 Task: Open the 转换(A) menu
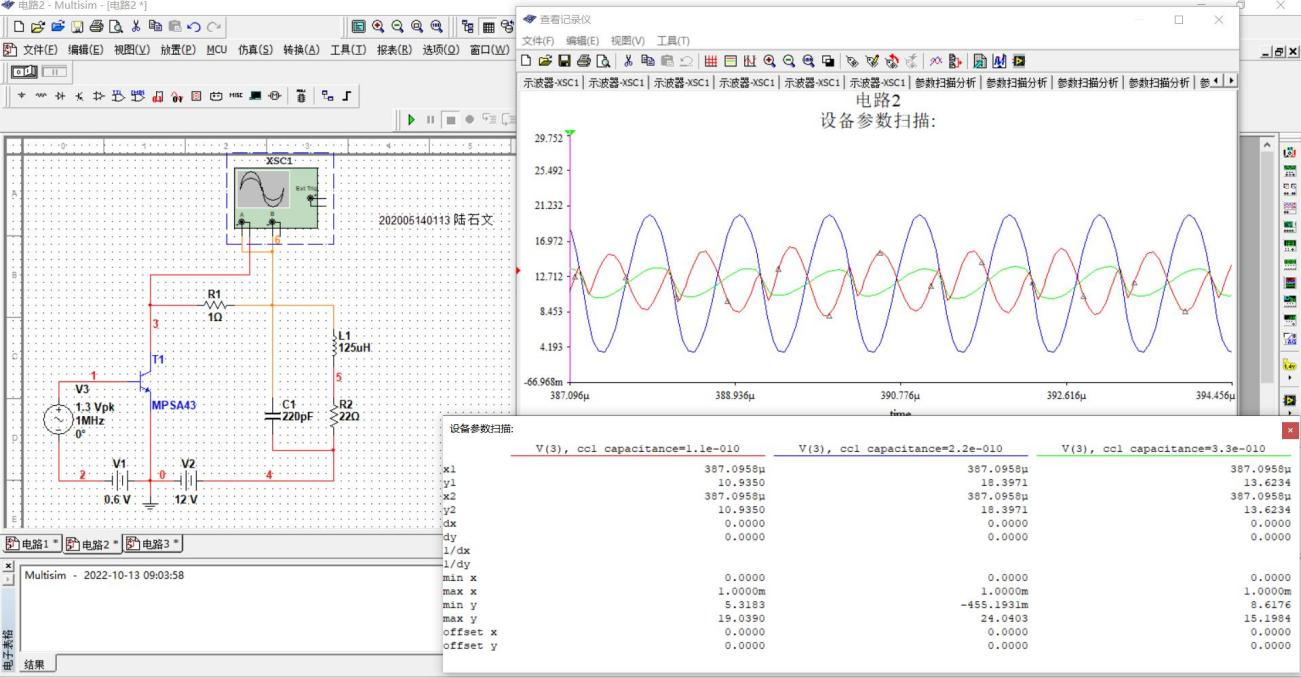pyautogui.click(x=304, y=50)
